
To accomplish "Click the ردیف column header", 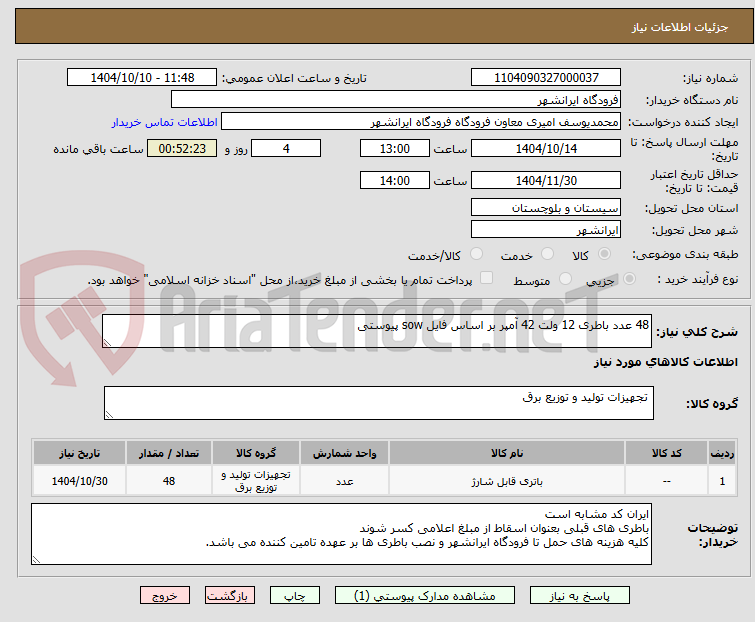I will point(722,453).
